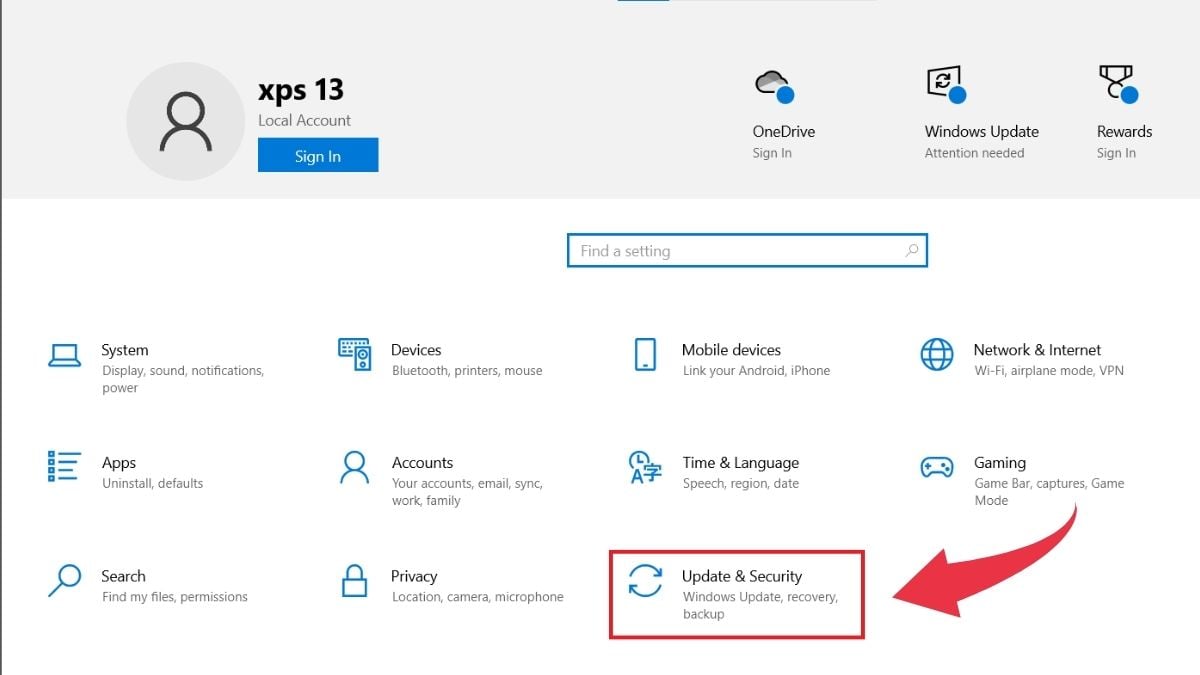The image size is (1200, 675).
Task: Open the Devices keyboard and speaker icon
Action: [355, 354]
